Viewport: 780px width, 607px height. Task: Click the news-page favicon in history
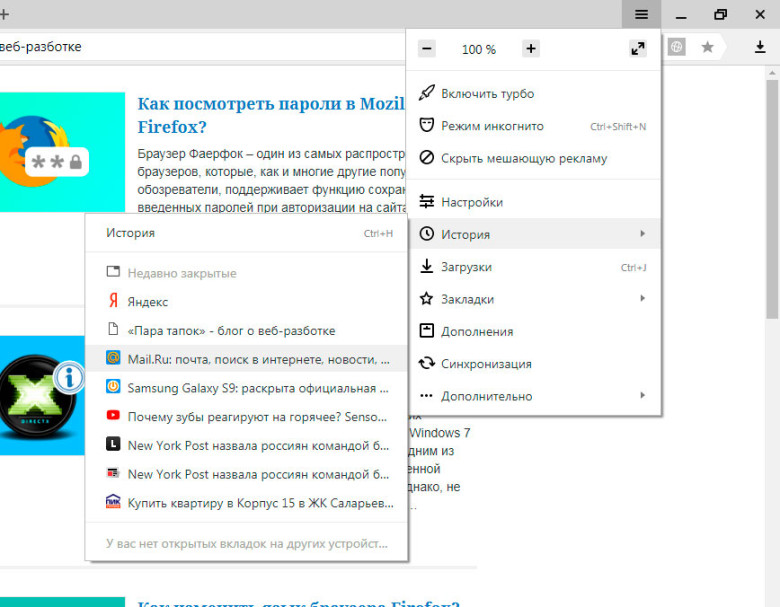pyautogui.click(x=113, y=473)
